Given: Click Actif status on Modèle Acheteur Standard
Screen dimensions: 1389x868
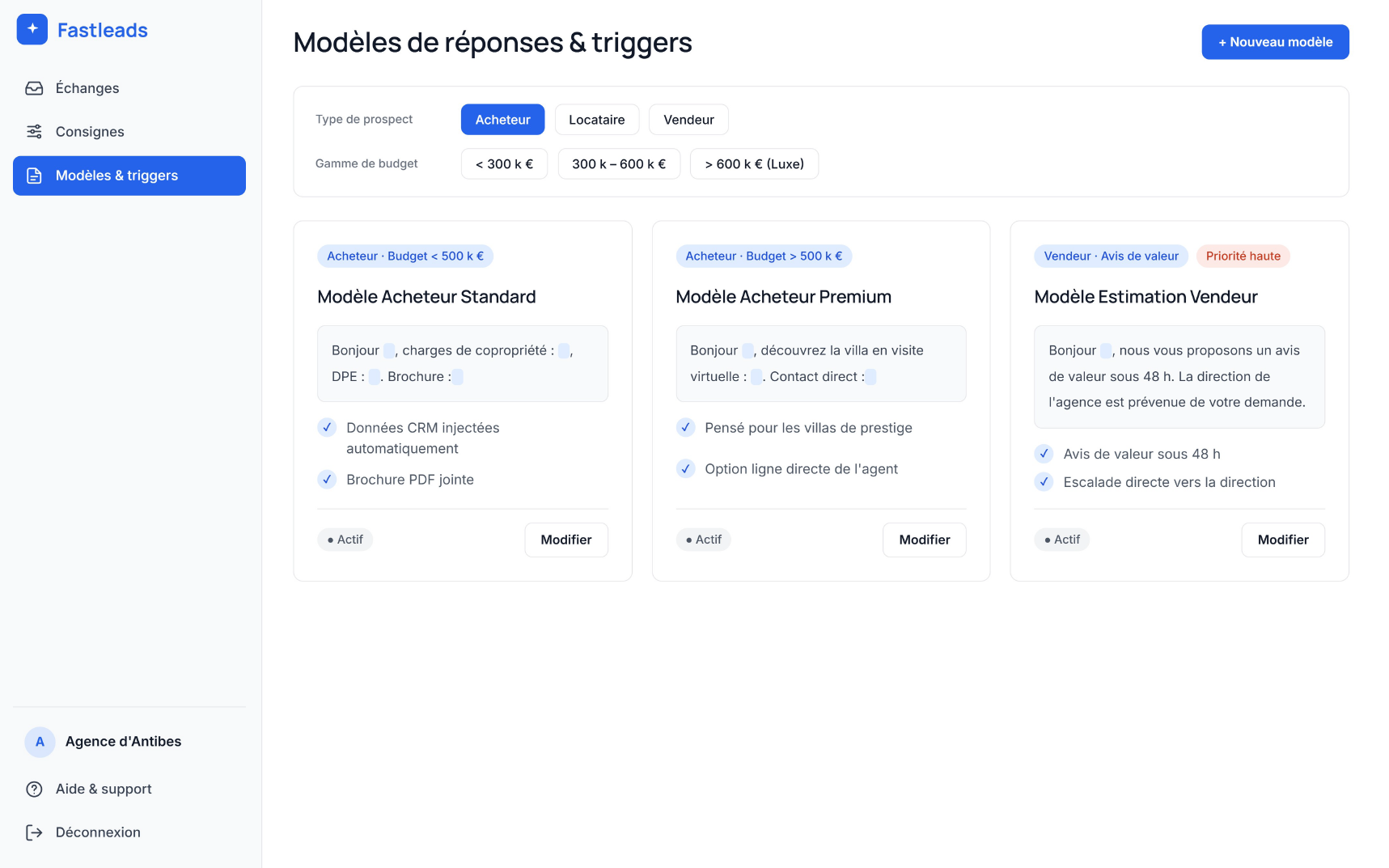Looking at the screenshot, I should pos(345,540).
